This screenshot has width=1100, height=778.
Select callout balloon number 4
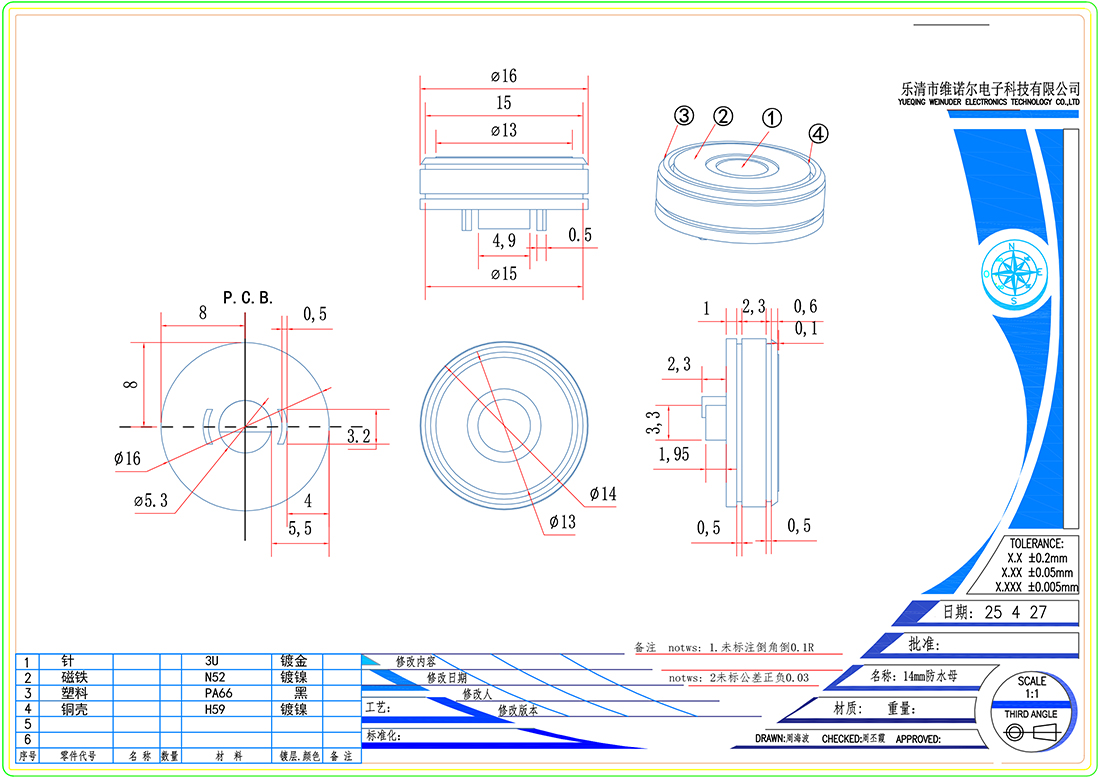[x=818, y=132]
